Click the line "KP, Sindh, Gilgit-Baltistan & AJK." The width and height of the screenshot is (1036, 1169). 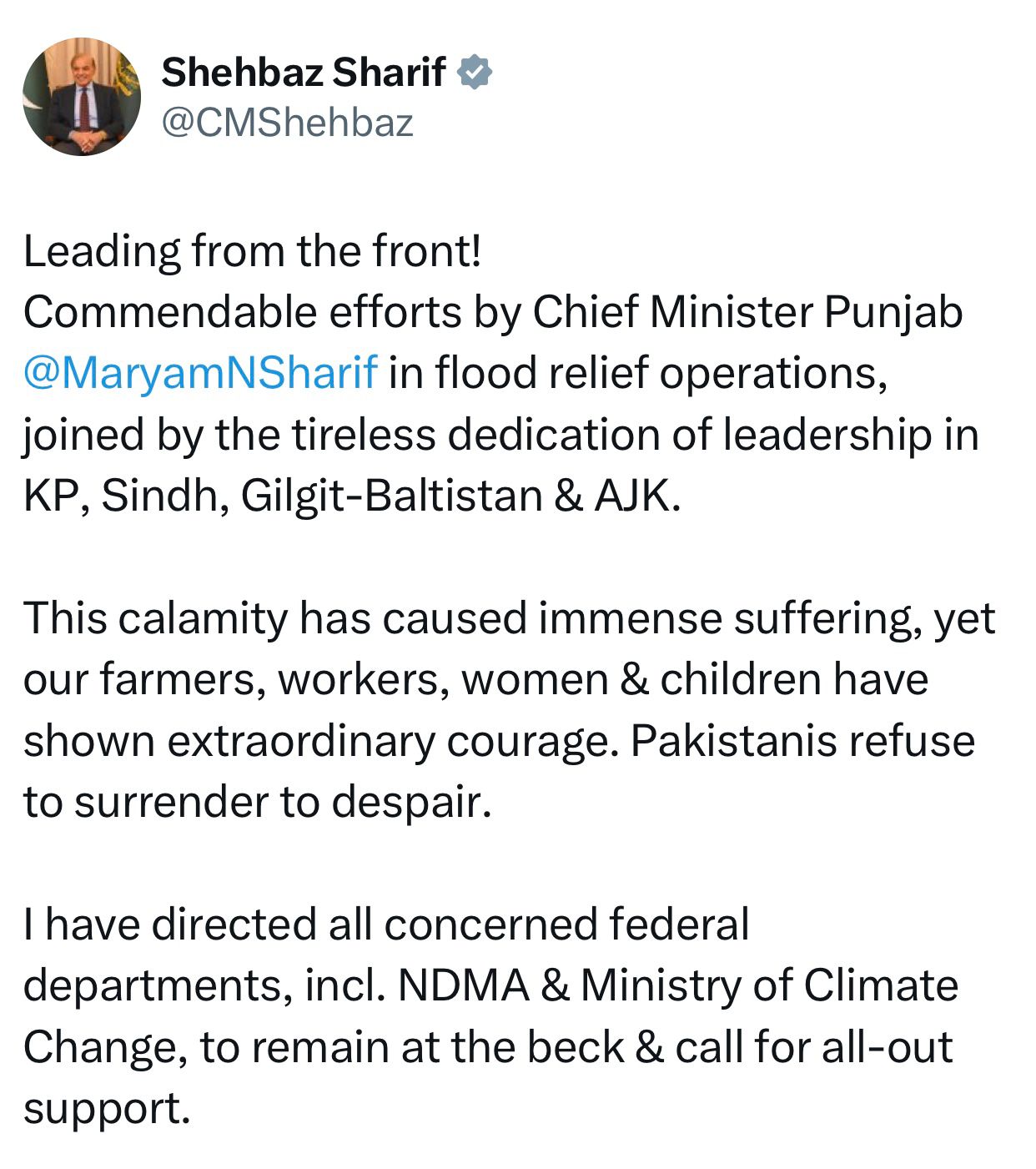[352, 496]
